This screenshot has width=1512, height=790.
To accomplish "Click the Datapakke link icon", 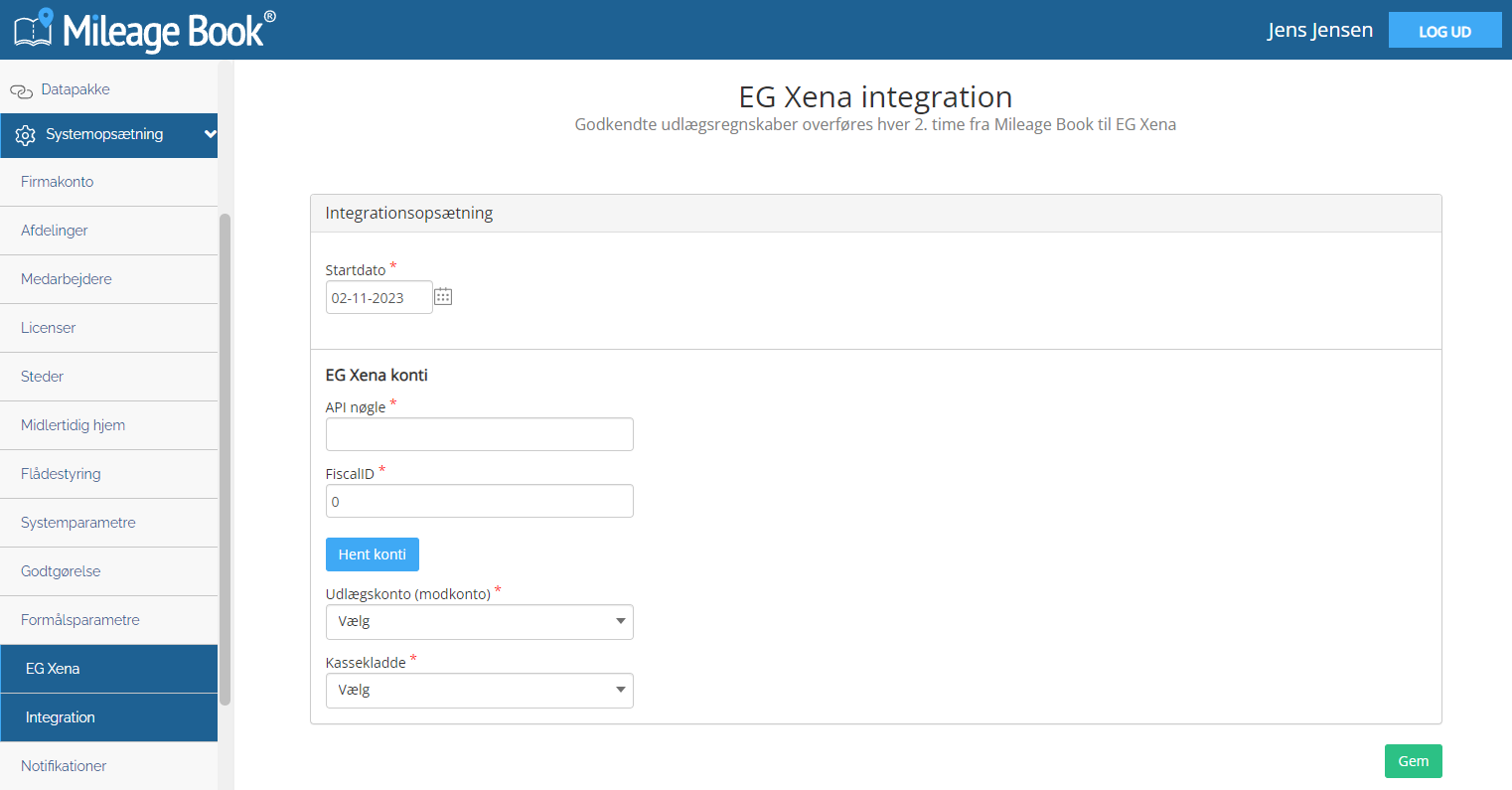I will coord(21,90).
